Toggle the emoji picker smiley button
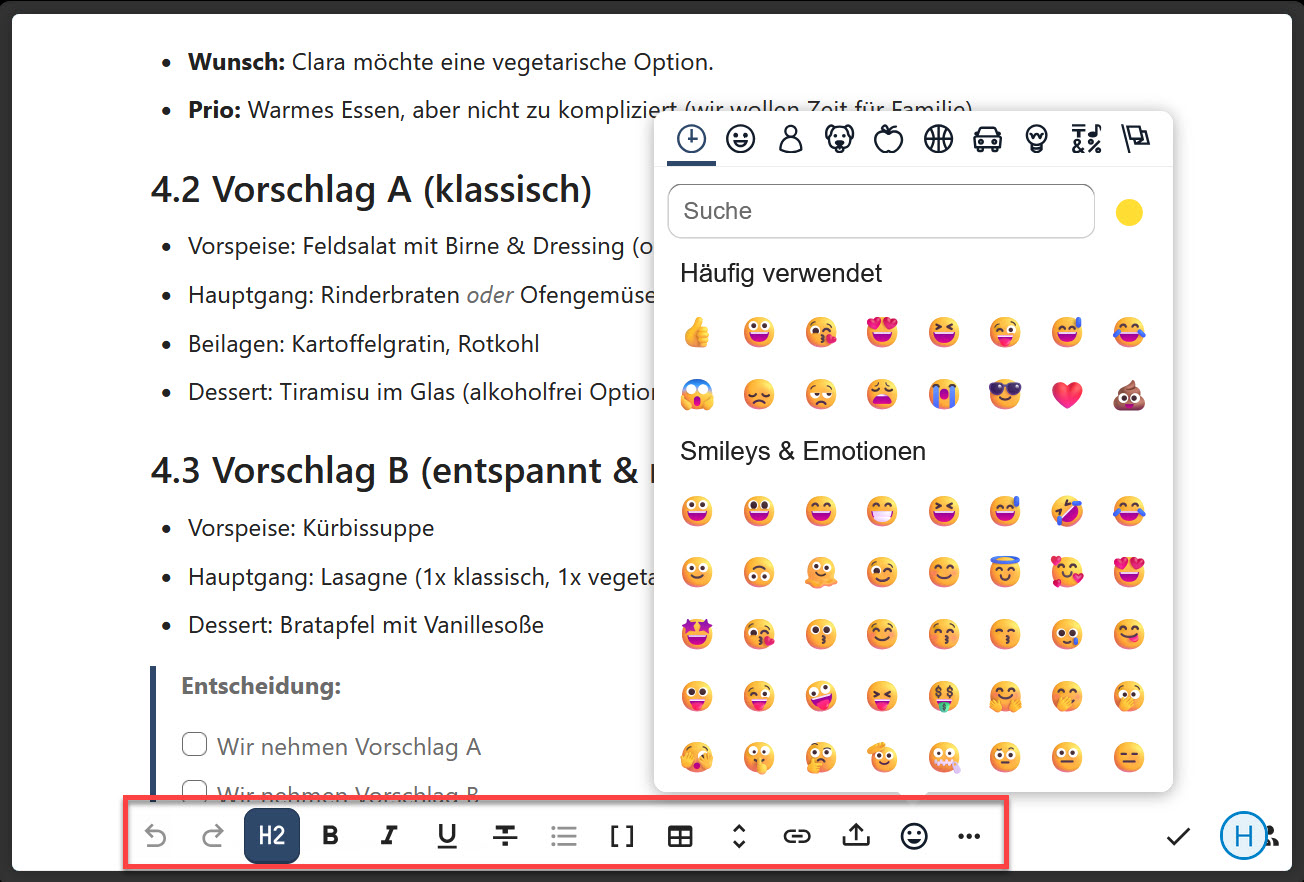Image resolution: width=1304 pixels, height=882 pixels. (914, 836)
